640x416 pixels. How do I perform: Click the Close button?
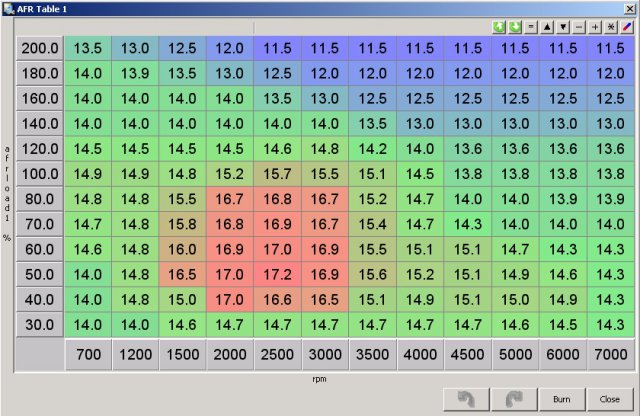[x=610, y=399]
